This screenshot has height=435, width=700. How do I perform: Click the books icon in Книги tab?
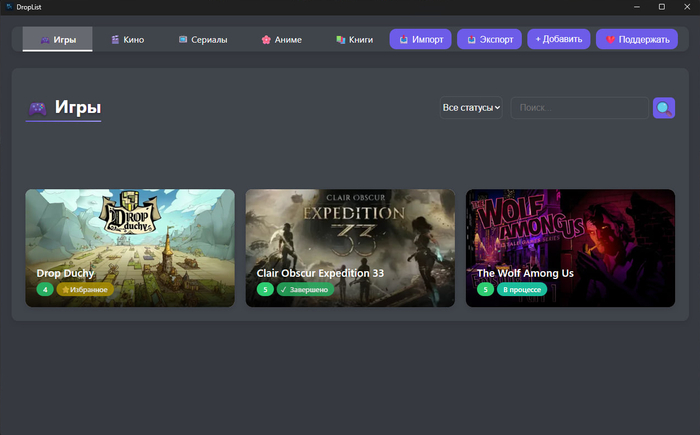341,39
